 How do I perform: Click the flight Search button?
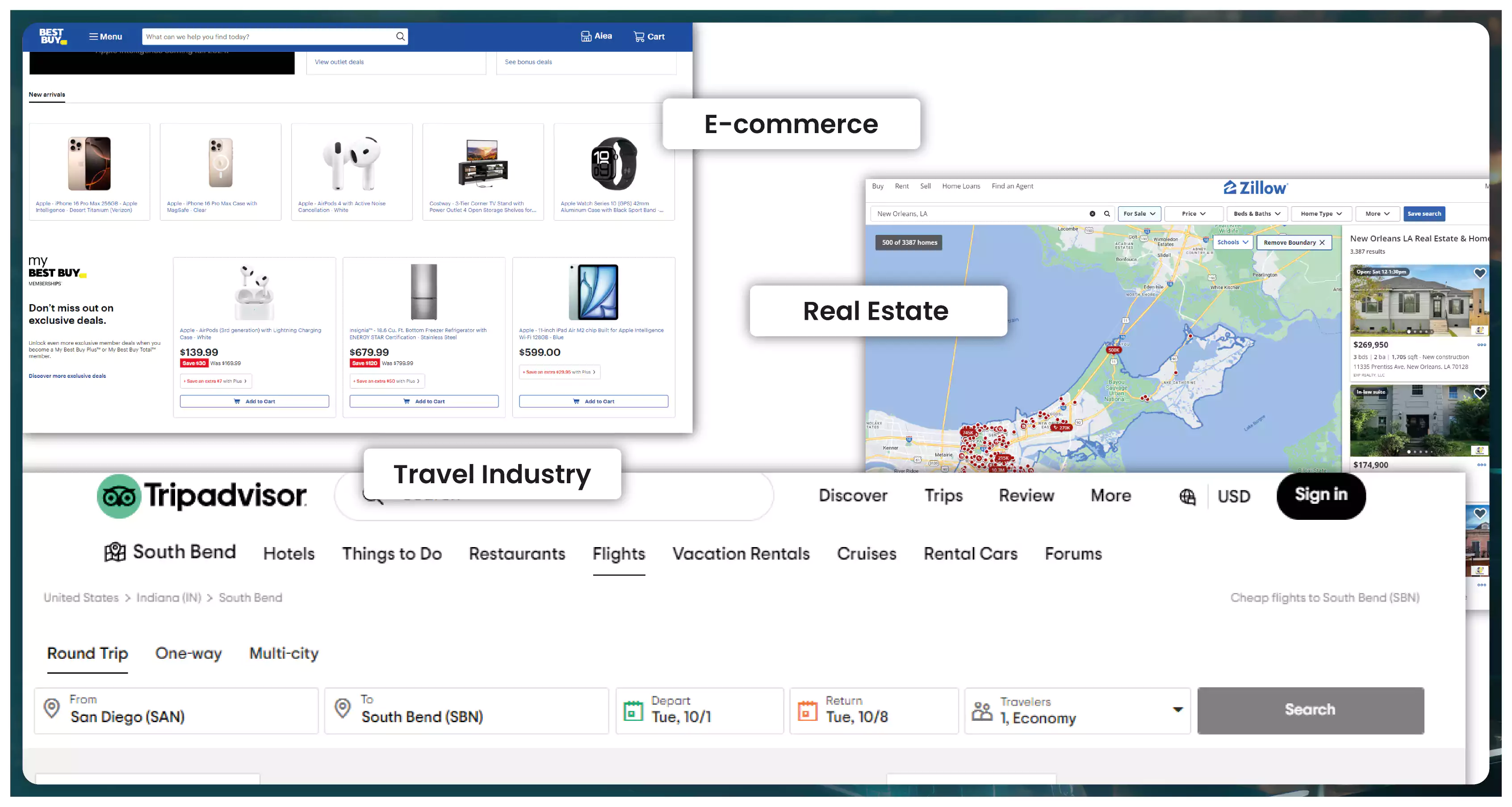point(1311,711)
